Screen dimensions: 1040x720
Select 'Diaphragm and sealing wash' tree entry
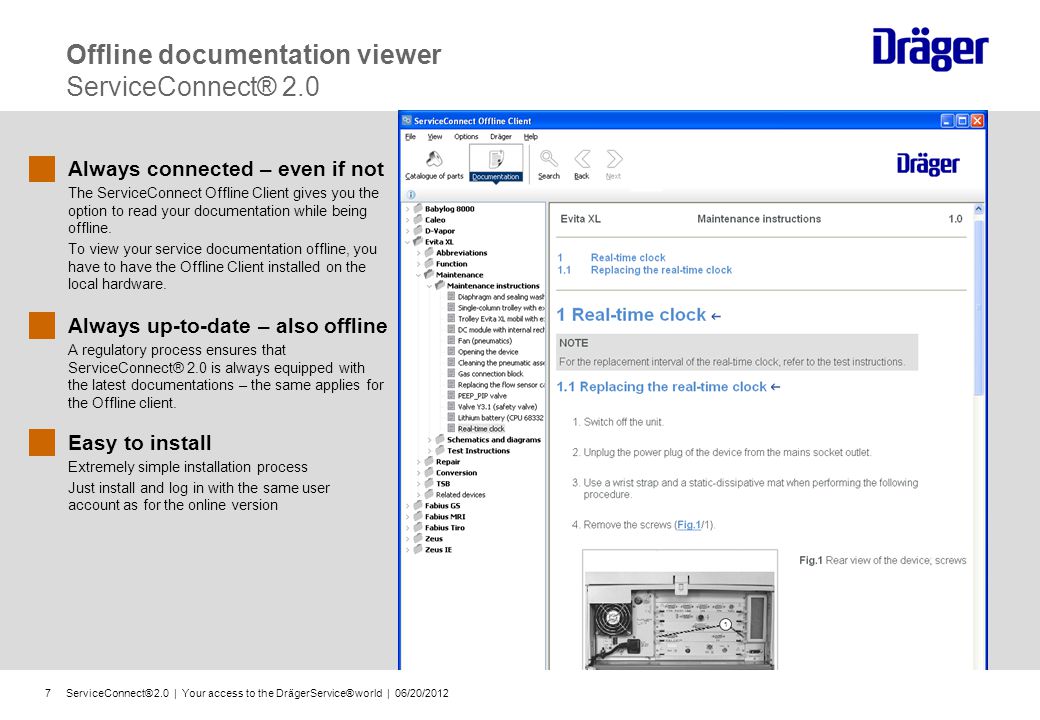click(x=501, y=296)
